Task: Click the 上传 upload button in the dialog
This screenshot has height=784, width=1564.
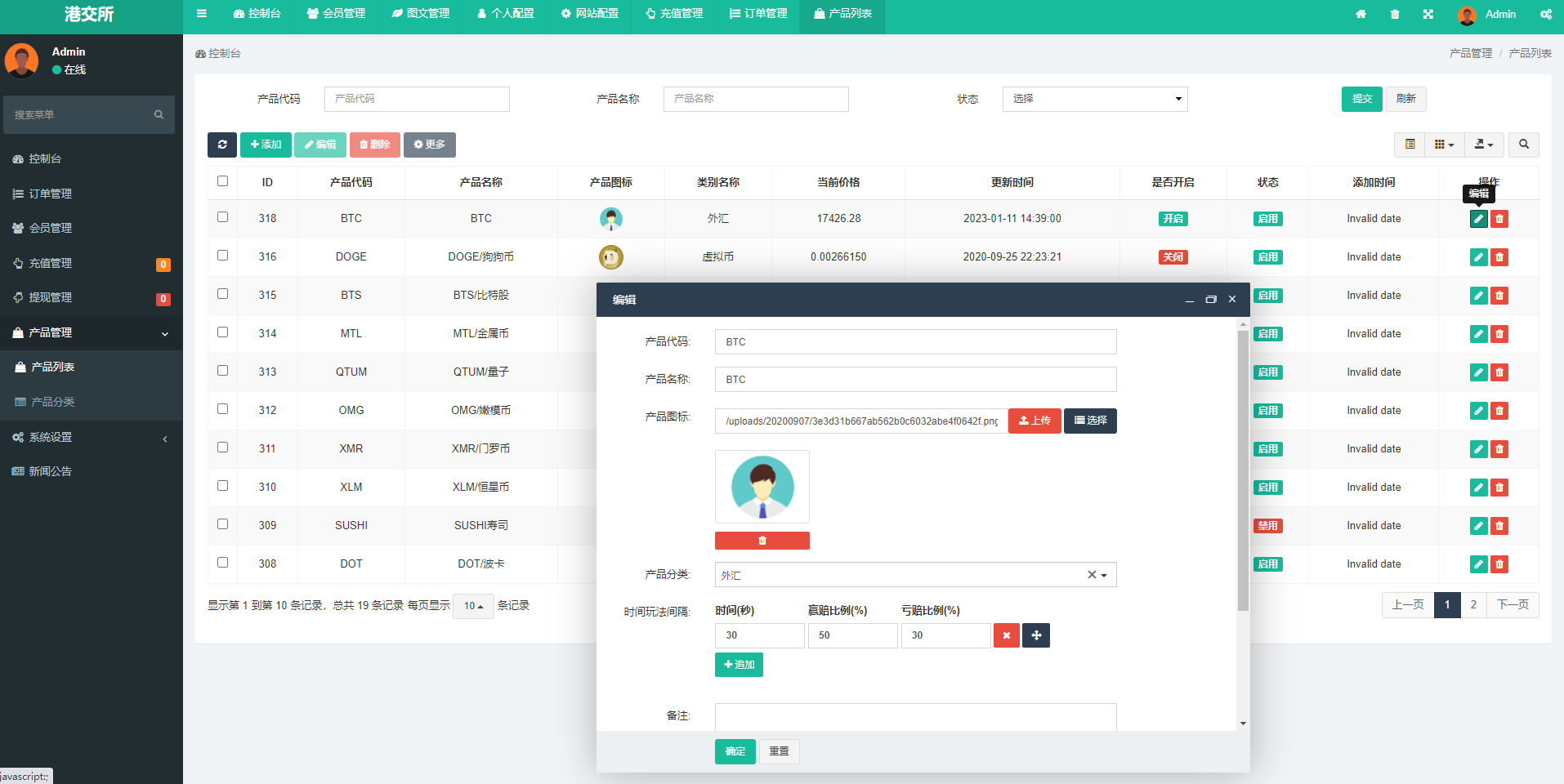Action: [x=1034, y=421]
